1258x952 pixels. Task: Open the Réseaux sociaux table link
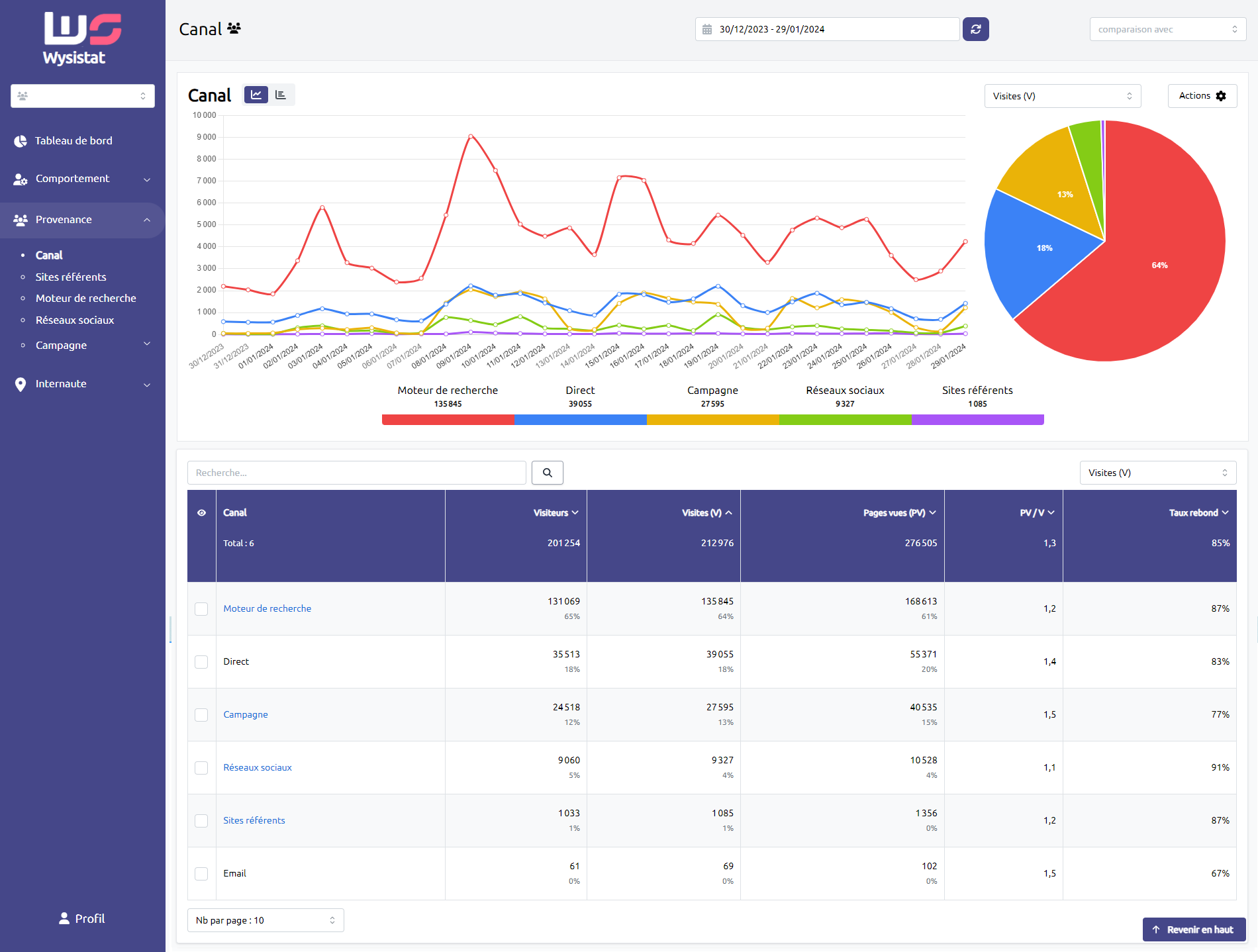pos(258,767)
